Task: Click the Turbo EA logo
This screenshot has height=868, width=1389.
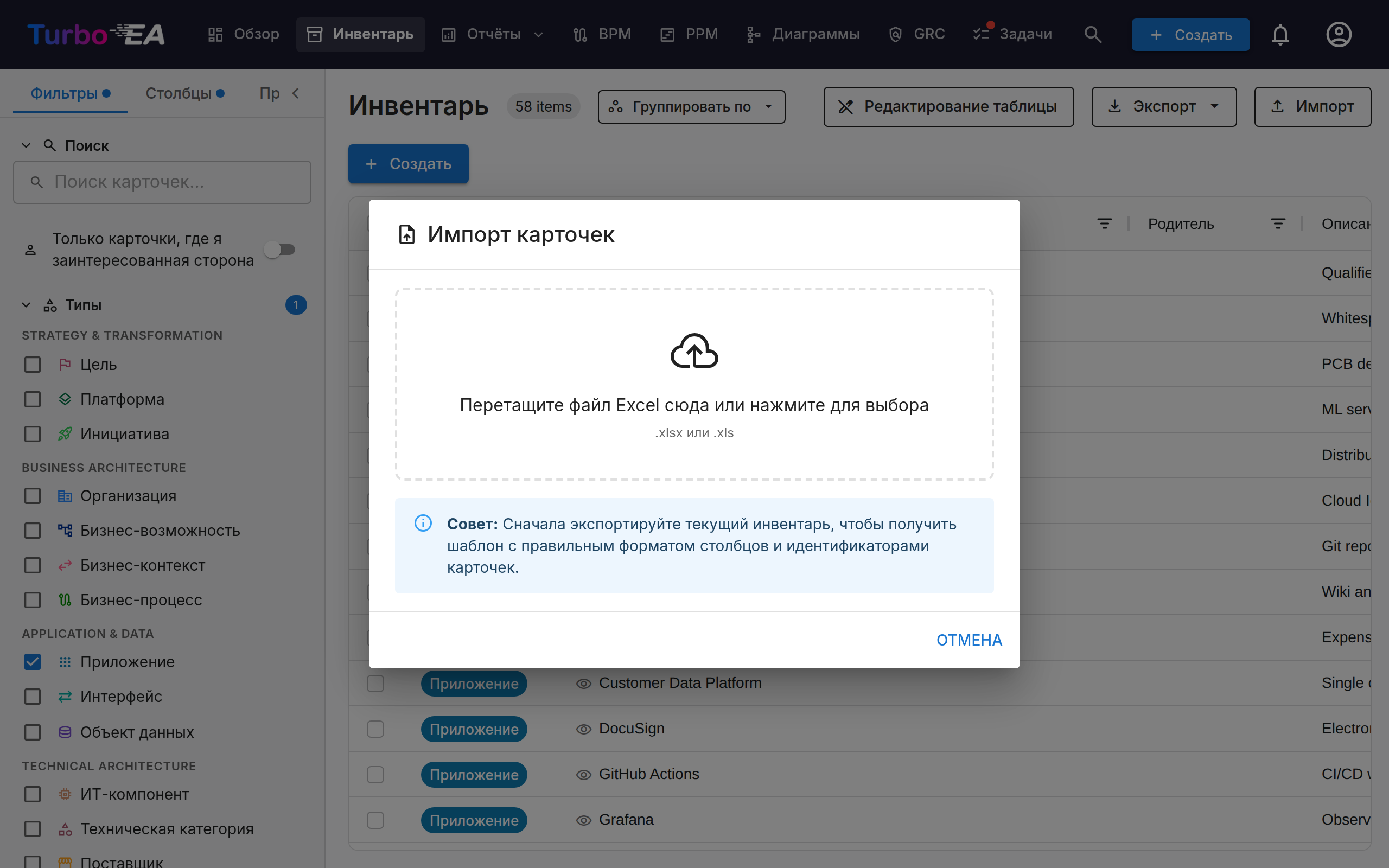Action: (x=96, y=34)
